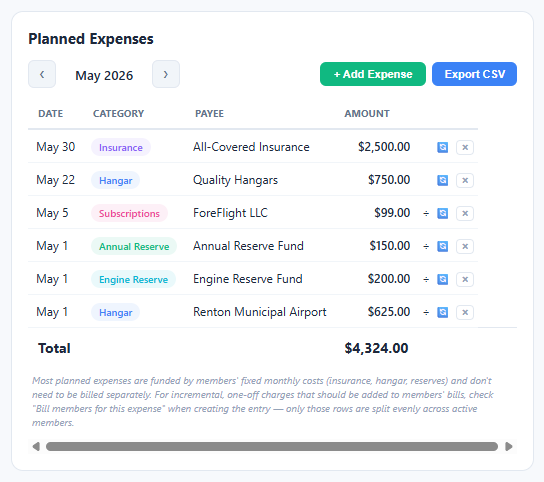Click recurring icon on Renton Municipal Airport row
The width and height of the screenshot is (544, 482).
pyautogui.click(x=442, y=312)
